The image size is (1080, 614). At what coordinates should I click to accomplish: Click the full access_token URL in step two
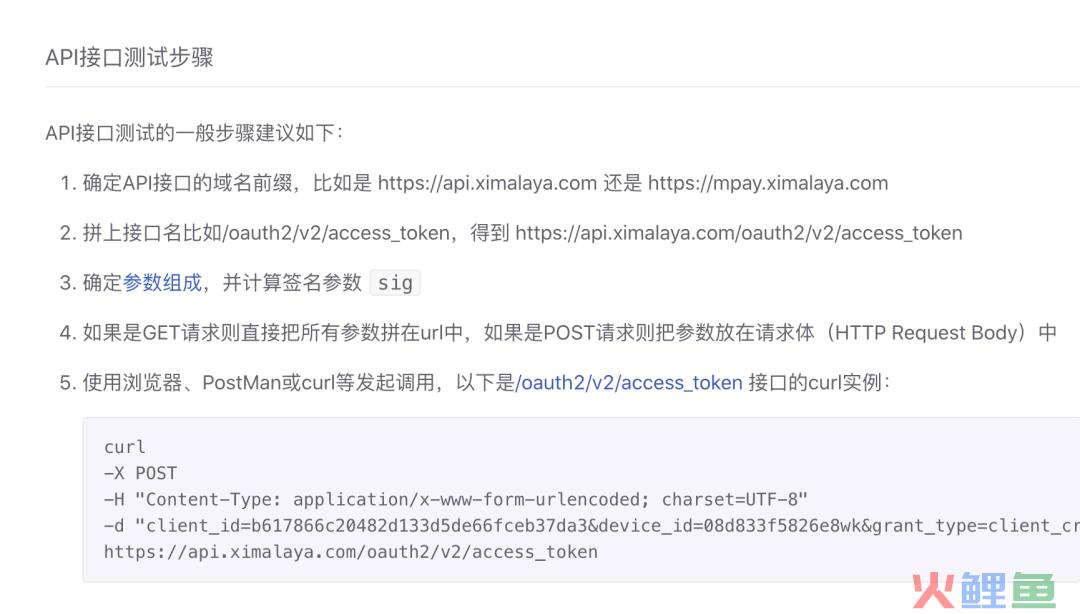[x=738, y=233]
